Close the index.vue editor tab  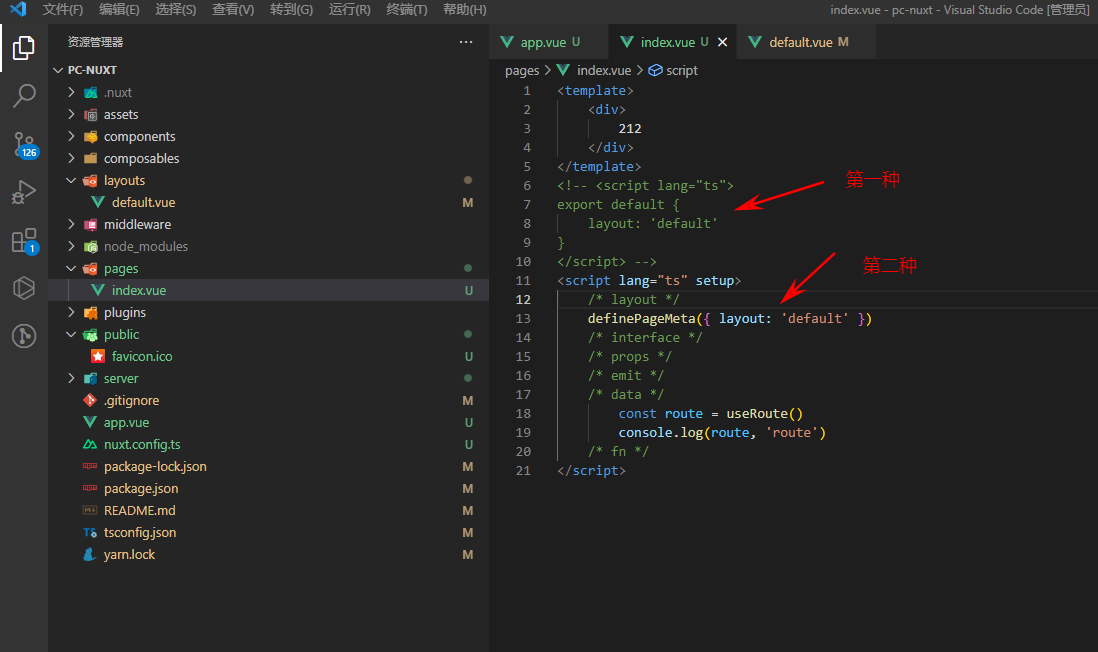[723, 42]
